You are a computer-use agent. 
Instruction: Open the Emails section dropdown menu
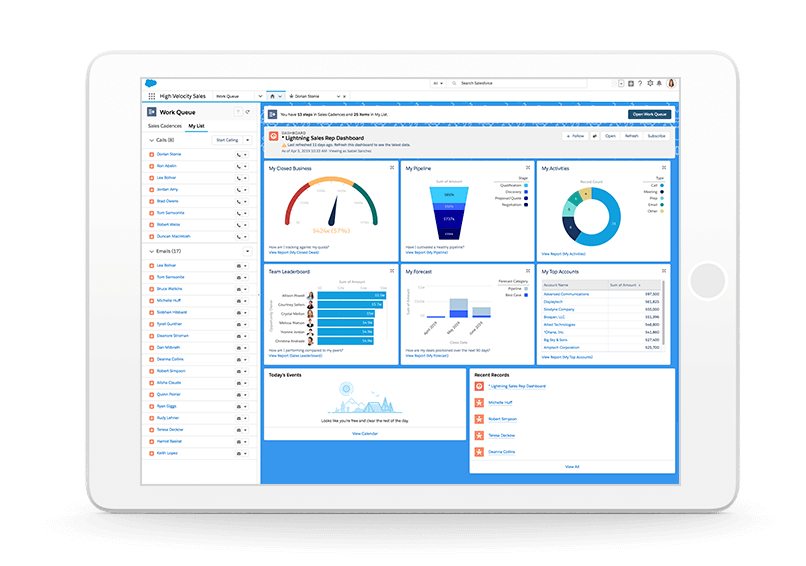(248, 251)
